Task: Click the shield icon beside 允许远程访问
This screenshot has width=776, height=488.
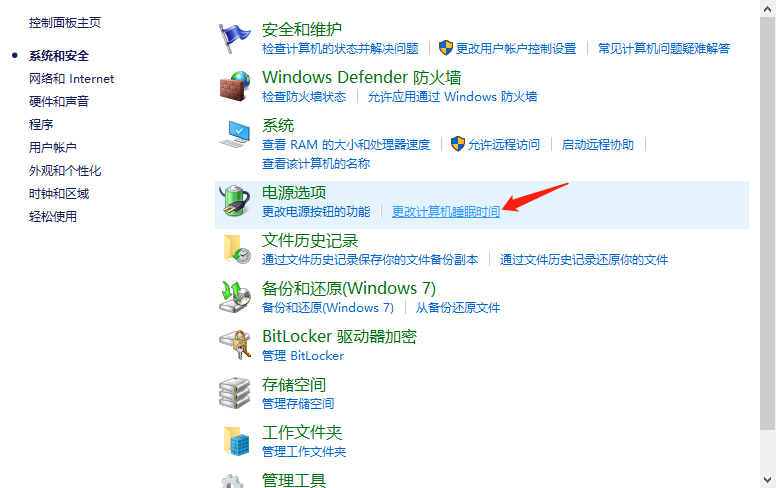Action: [x=458, y=144]
